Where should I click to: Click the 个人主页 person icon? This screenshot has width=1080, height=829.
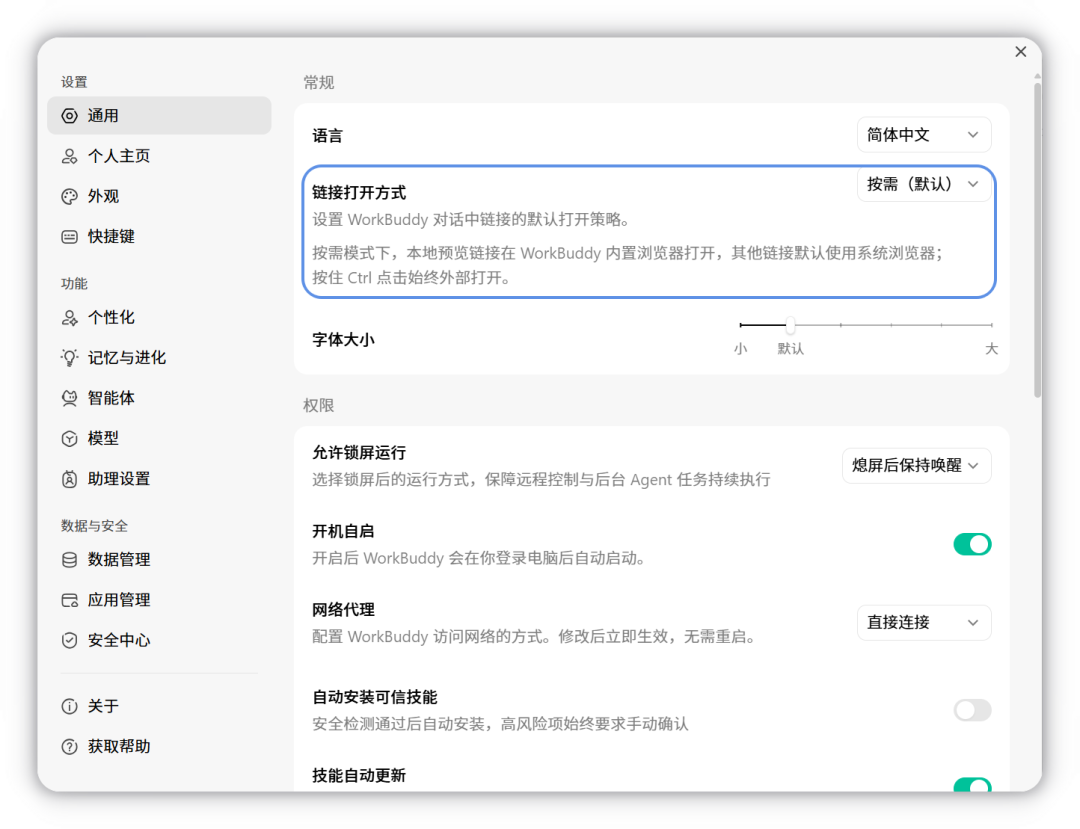70,156
